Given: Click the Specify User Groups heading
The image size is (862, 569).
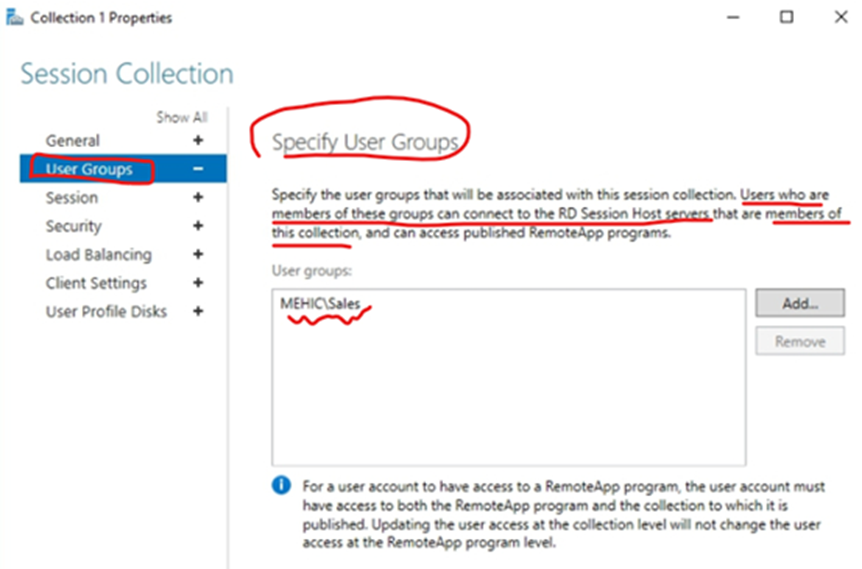Looking at the screenshot, I should (x=365, y=142).
